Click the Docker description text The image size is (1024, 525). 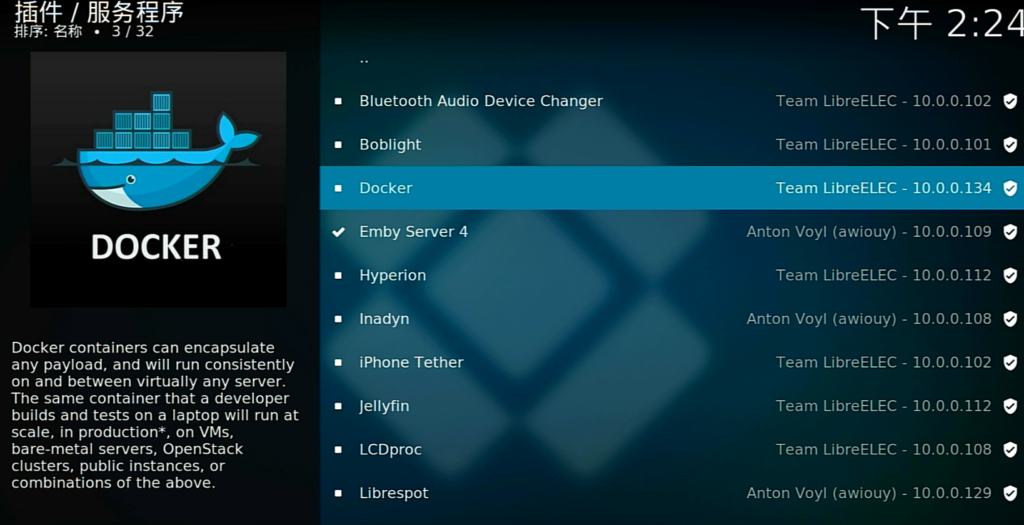click(155, 415)
